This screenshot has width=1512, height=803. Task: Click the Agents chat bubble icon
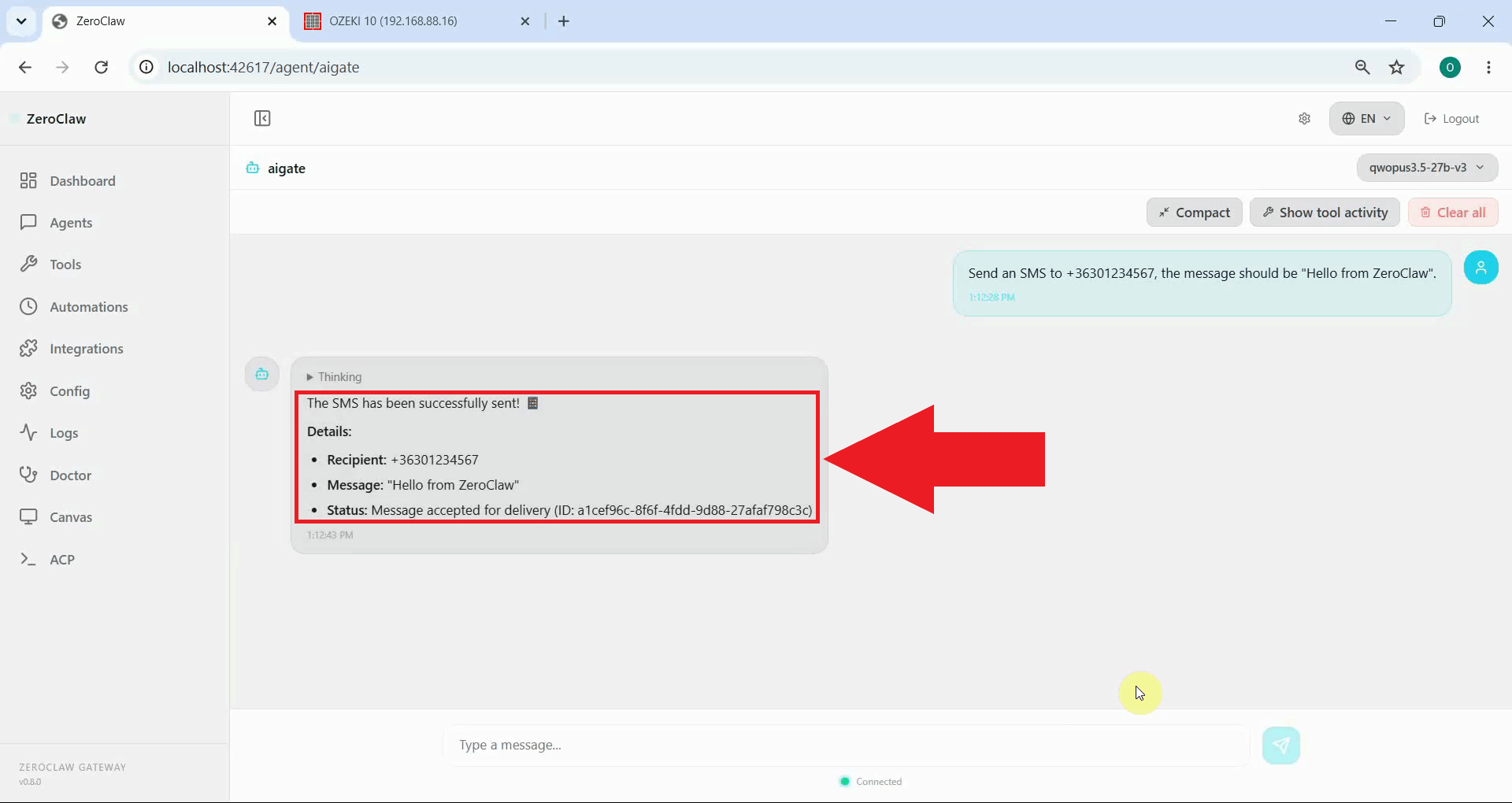click(28, 222)
